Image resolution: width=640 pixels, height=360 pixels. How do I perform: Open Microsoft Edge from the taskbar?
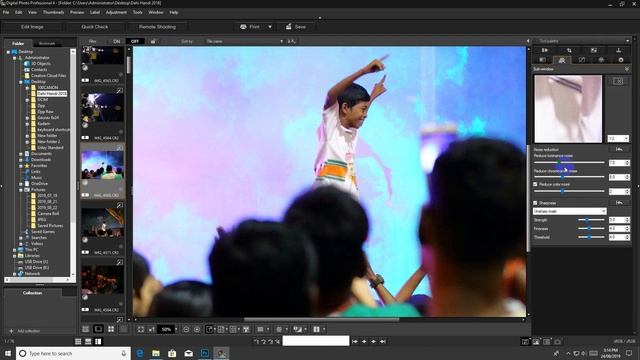click(140, 353)
